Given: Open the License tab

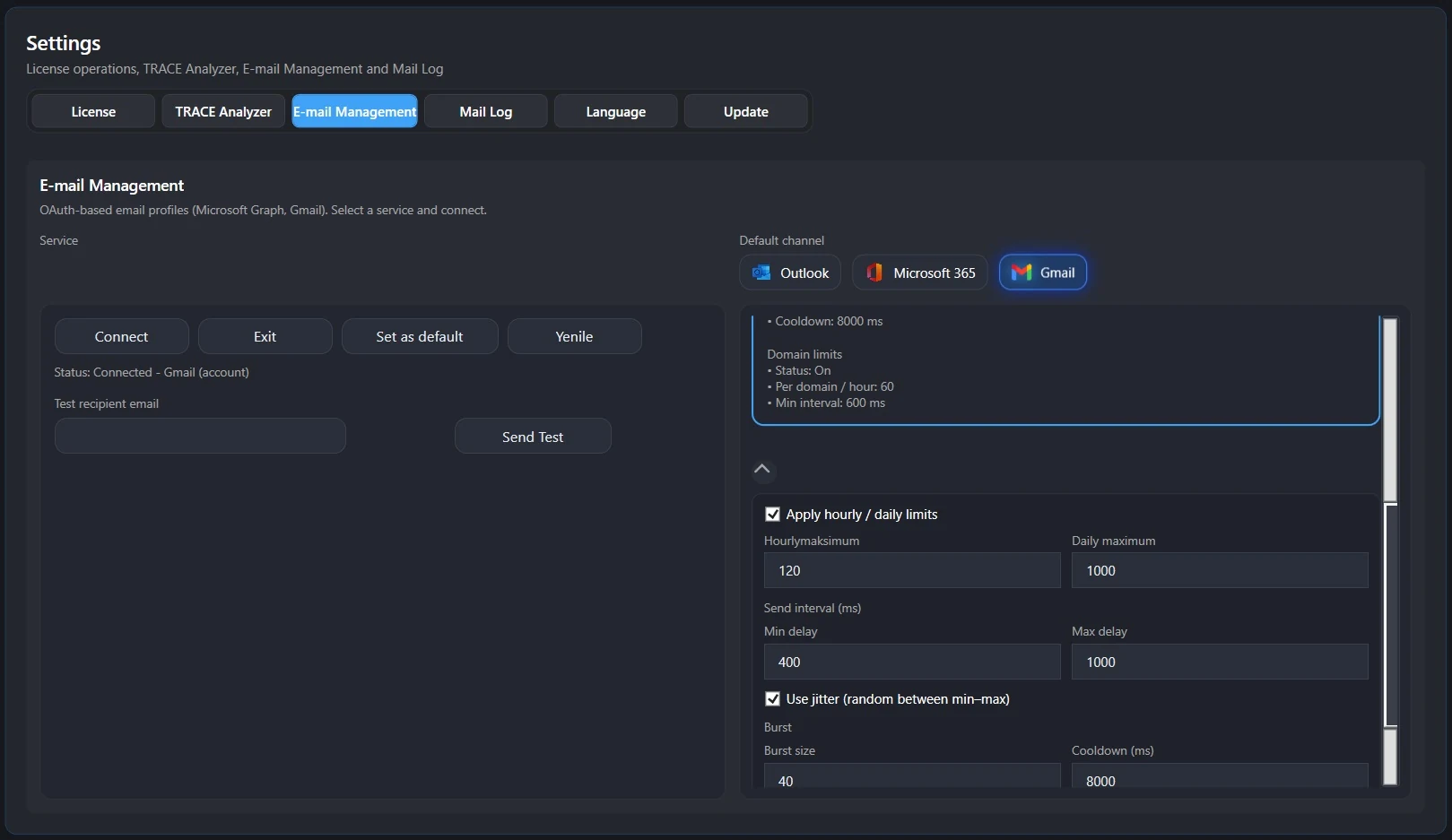Looking at the screenshot, I should click(93, 112).
